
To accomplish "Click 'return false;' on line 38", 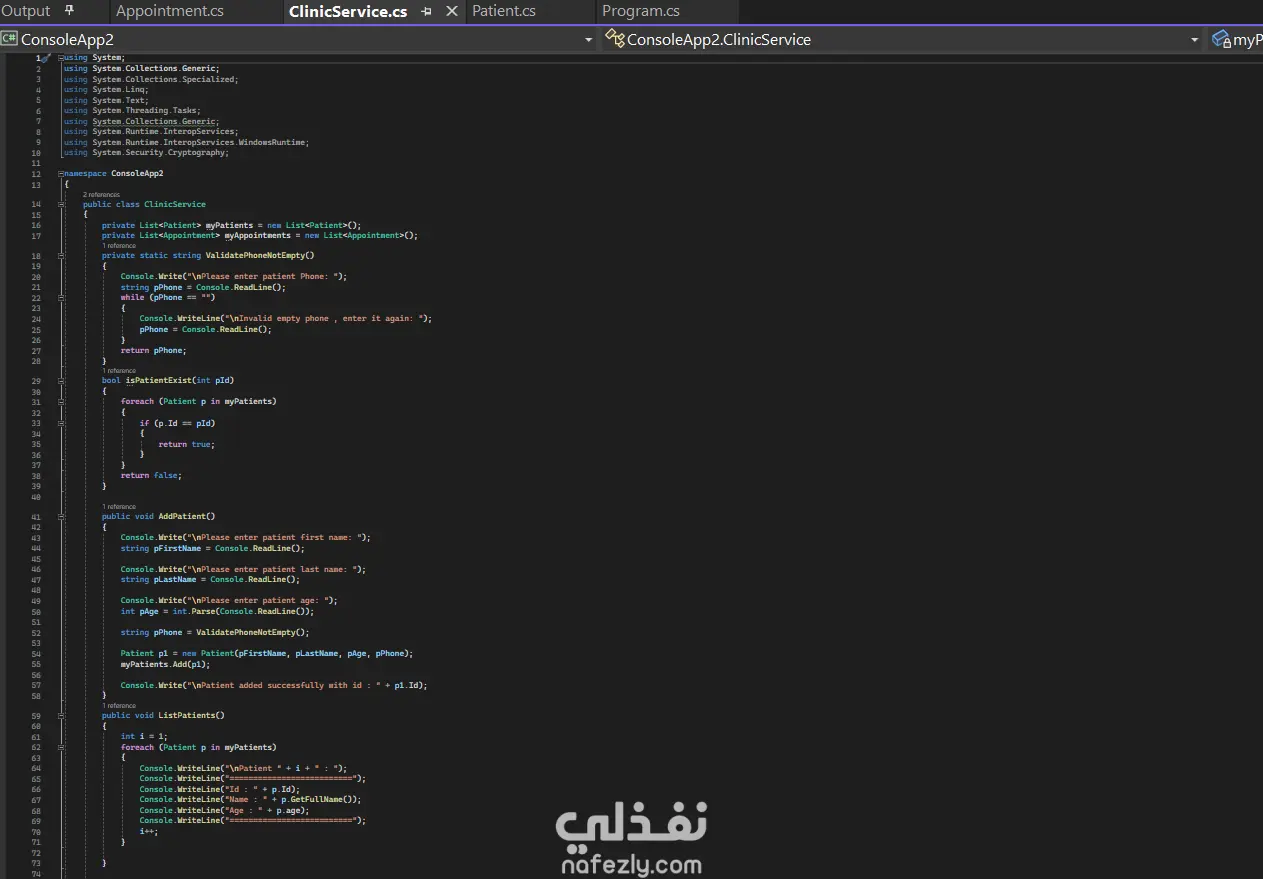I will point(151,476).
